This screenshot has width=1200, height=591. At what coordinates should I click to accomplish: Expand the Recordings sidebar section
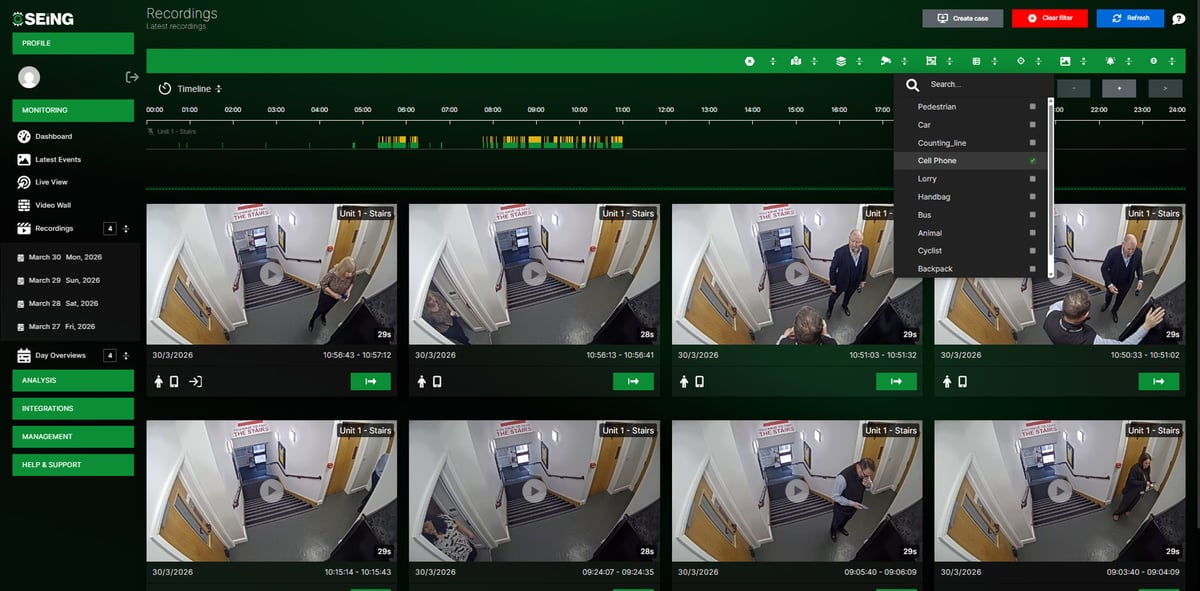pos(125,228)
